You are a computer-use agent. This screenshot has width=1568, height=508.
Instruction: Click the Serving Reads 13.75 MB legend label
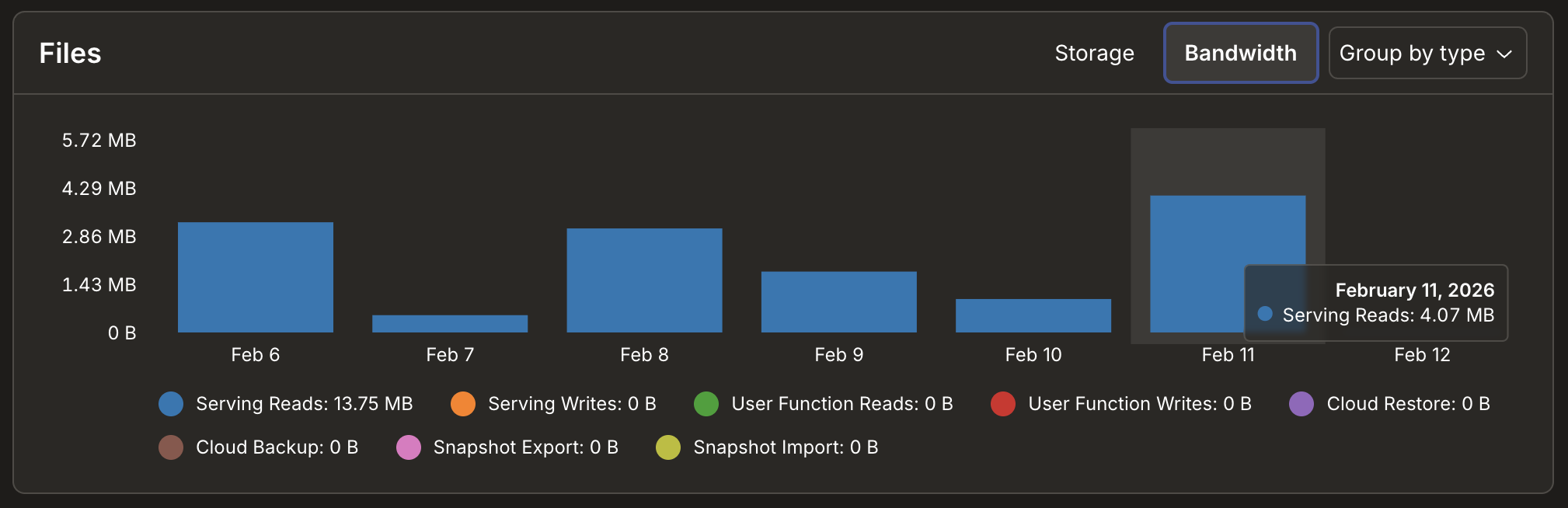tap(304, 404)
